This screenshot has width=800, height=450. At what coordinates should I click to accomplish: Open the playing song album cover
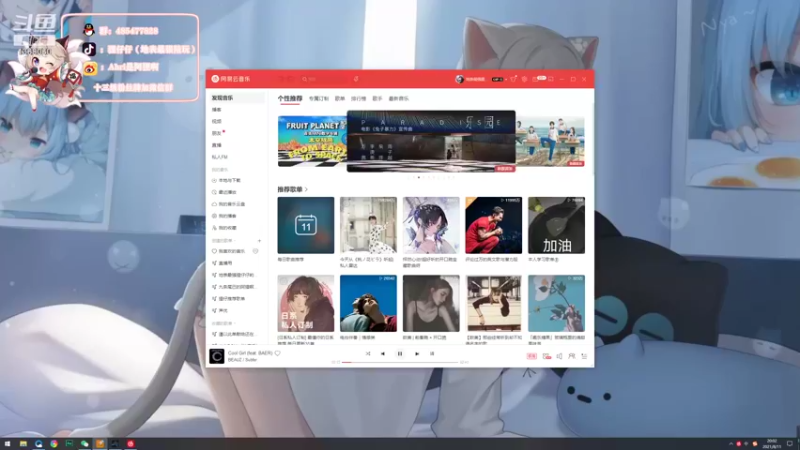coord(217,356)
